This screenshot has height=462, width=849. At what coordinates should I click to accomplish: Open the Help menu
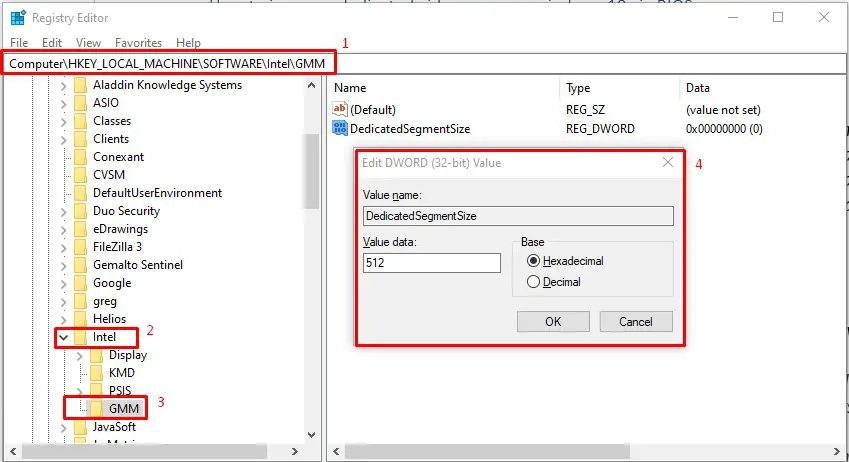coord(188,43)
